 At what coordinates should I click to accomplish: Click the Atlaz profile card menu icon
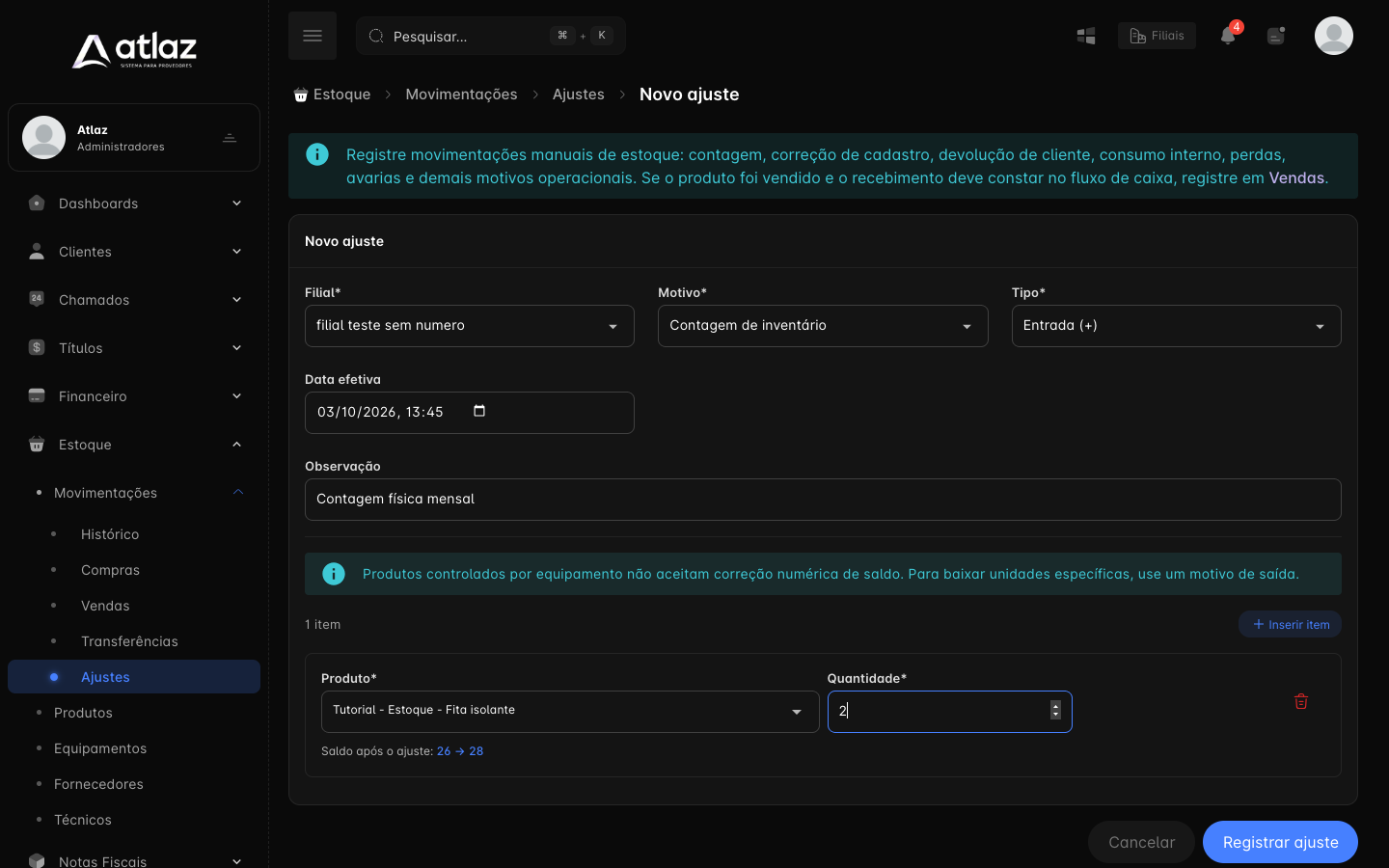click(x=230, y=138)
